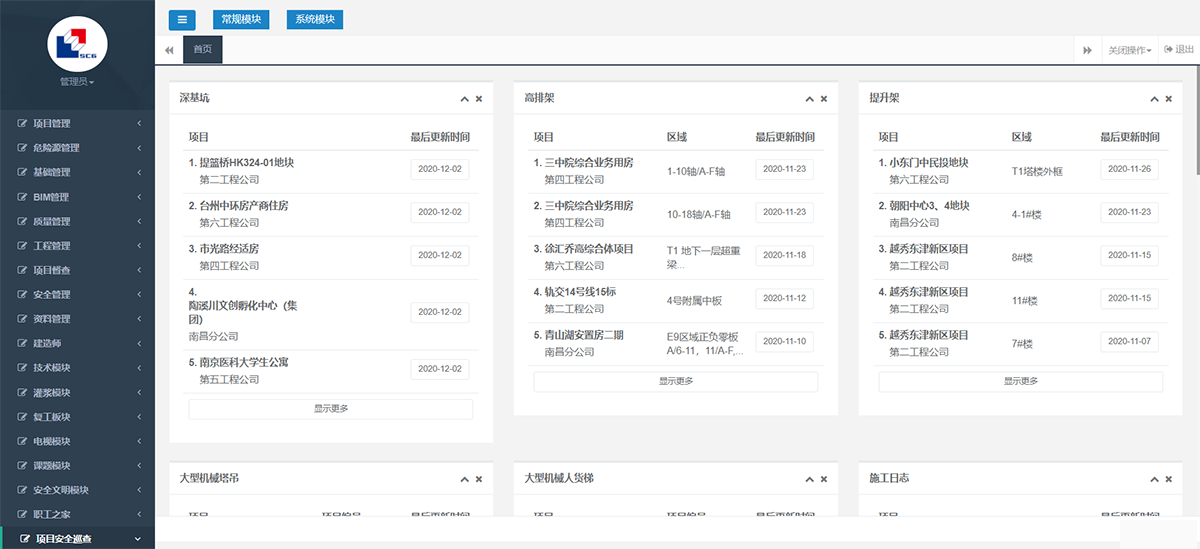Open the 管理员 user dropdown
Viewport: 1200px width, 549px height.
[x=77, y=82]
